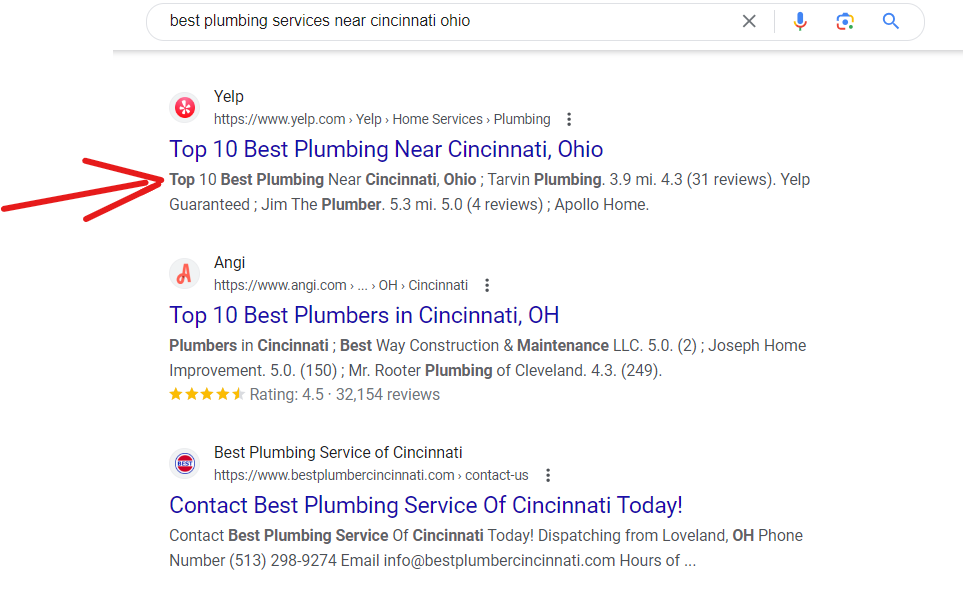This screenshot has height=600, width=963.
Task: Click the Best Plumbing Service favicon
Action: click(x=184, y=463)
